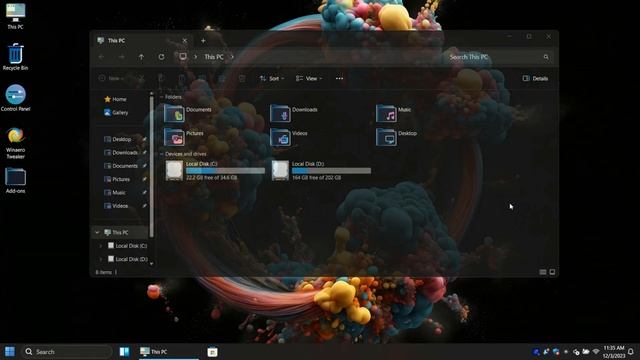Image resolution: width=640 pixels, height=360 pixels.
Task: Open the Sort dropdown
Action: [272, 78]
